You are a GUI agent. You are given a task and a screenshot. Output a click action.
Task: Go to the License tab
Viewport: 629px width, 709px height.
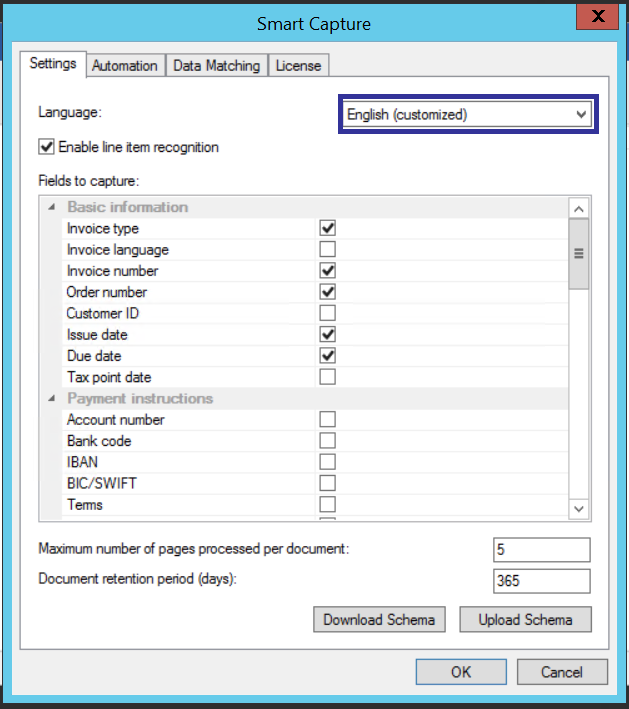(298, 66)
